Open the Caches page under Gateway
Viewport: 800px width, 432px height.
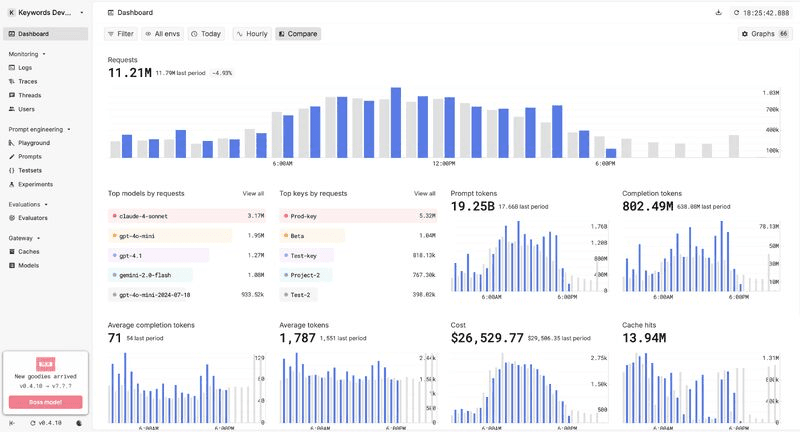click(x=29, y=251)
